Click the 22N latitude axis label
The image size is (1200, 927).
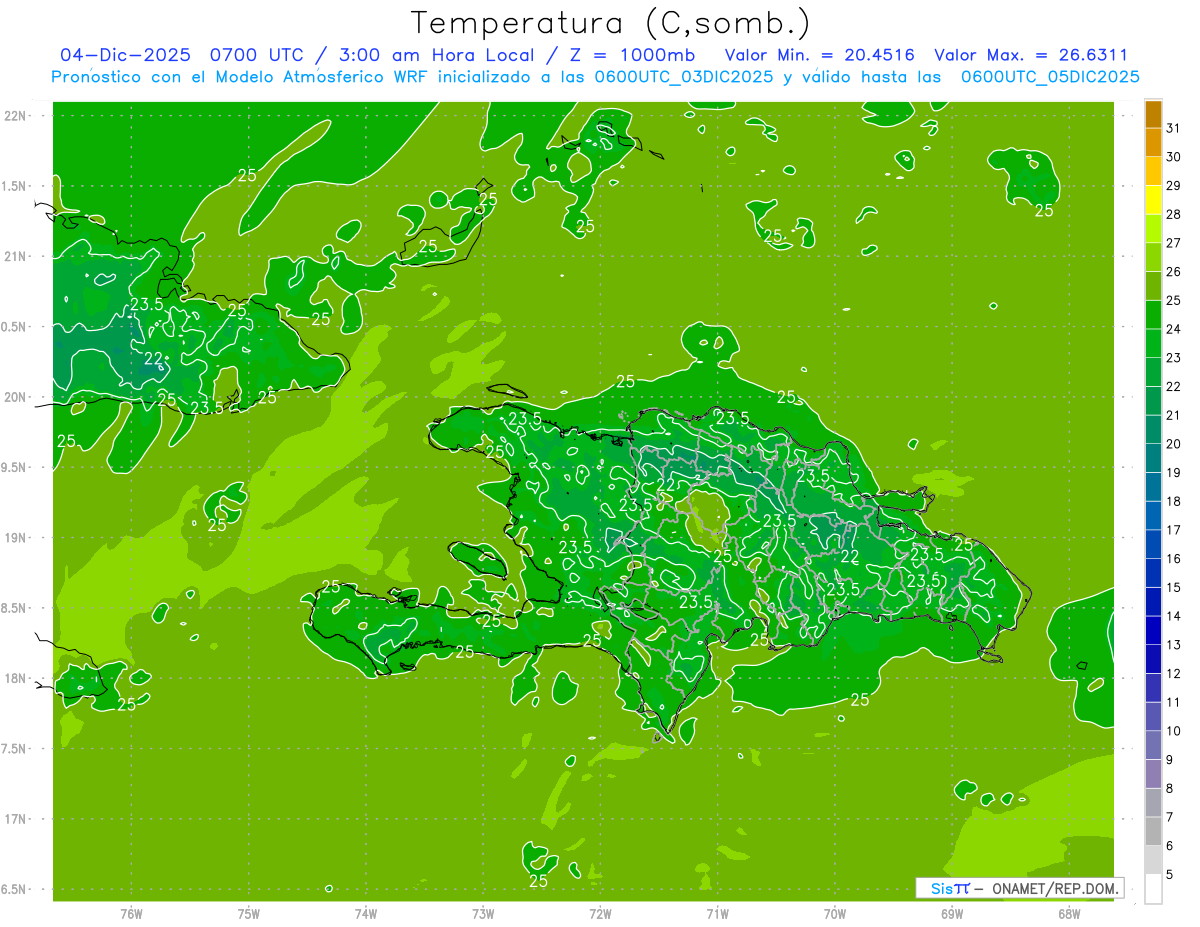click(x=15, y=115)
